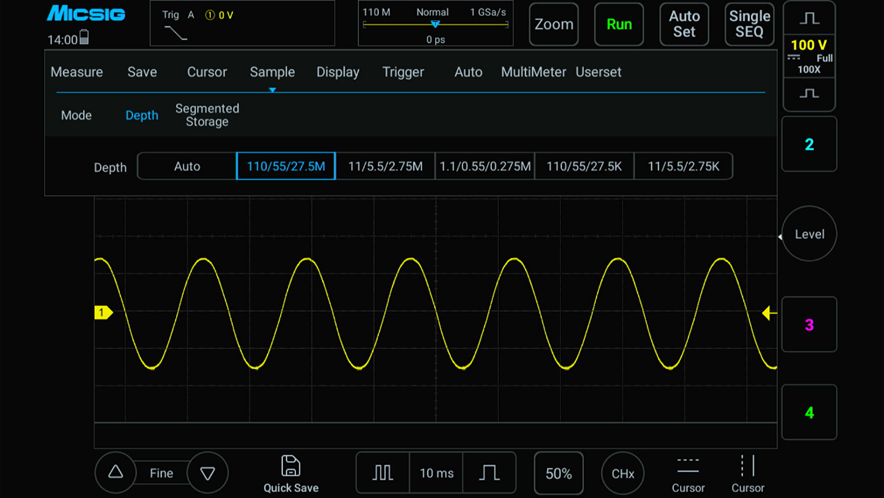Select the 110/55/27.5M depth option
The height and width of the screenshot is (498, 884).
pos(286,166)
